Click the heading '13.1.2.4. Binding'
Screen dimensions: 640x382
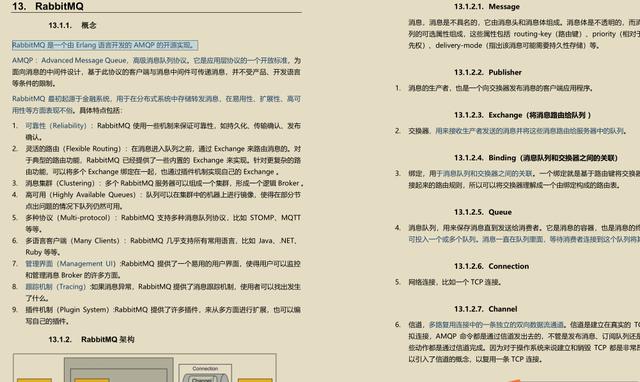coord(536,158)
